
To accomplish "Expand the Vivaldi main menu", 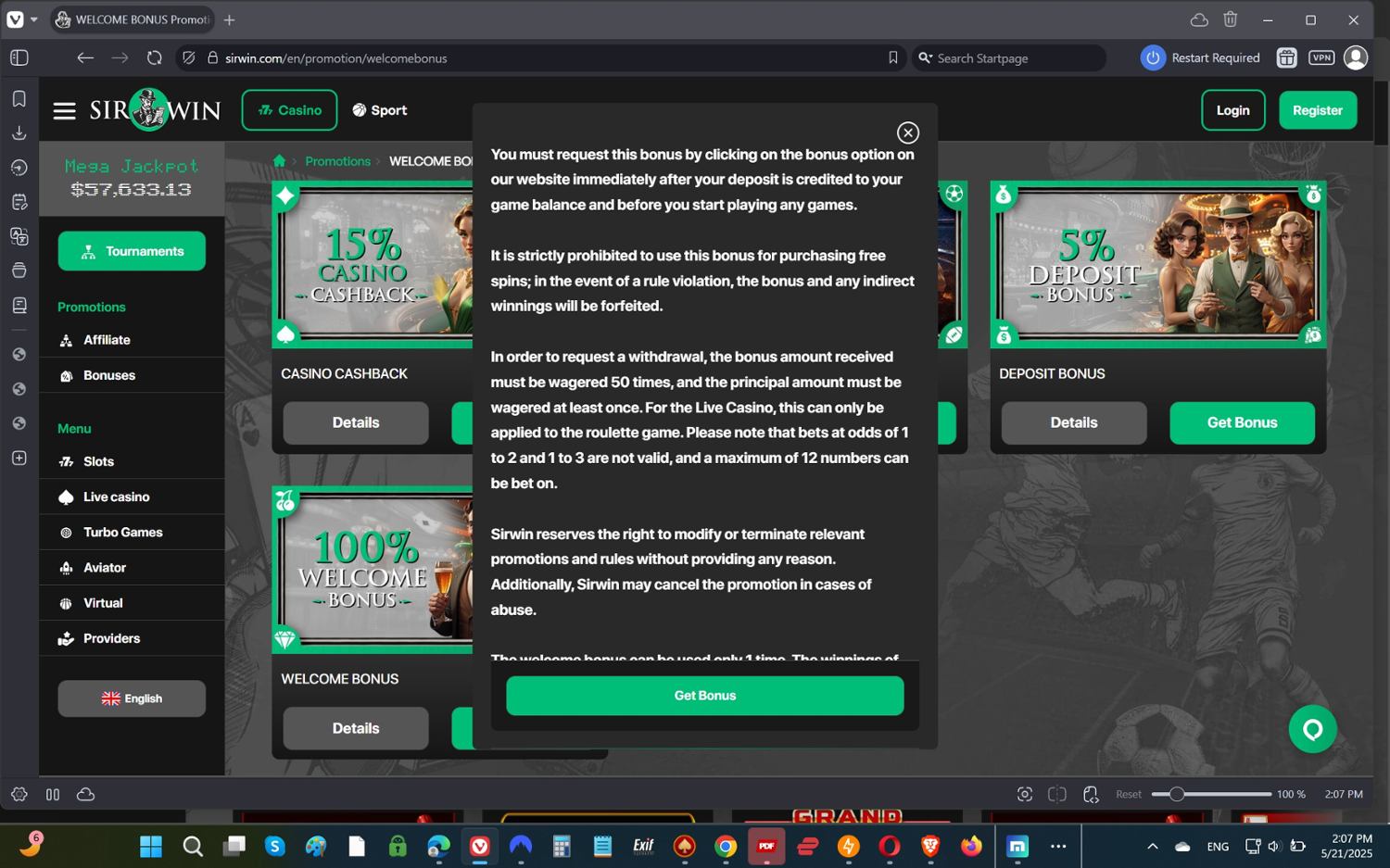I will pos(16,19).
